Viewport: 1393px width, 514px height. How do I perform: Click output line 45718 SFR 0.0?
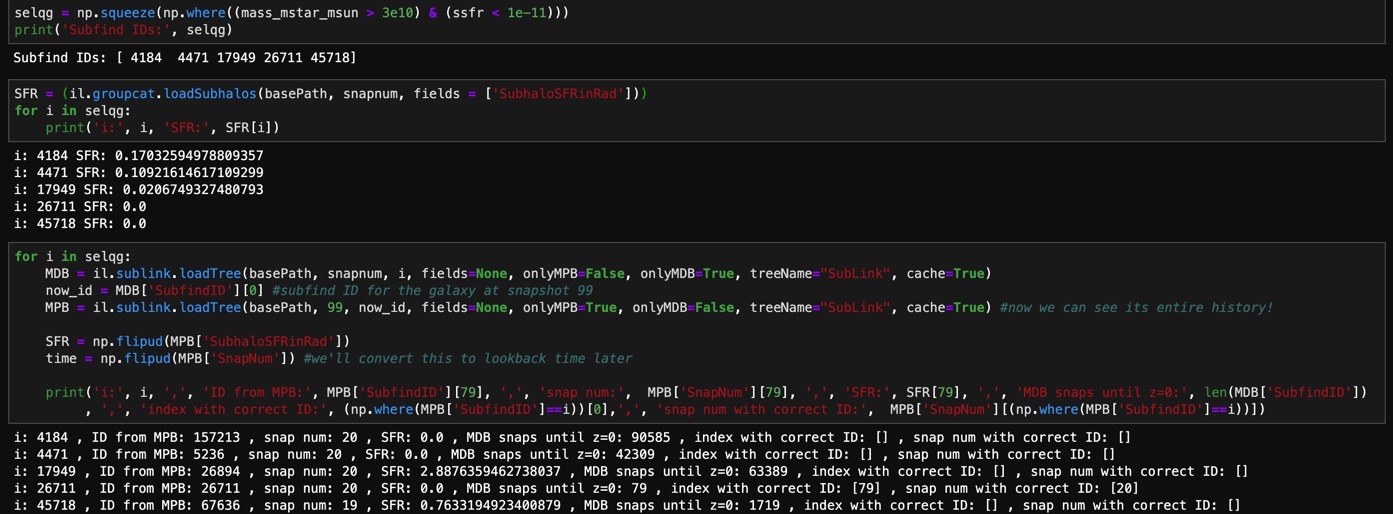tap(80, 224)
